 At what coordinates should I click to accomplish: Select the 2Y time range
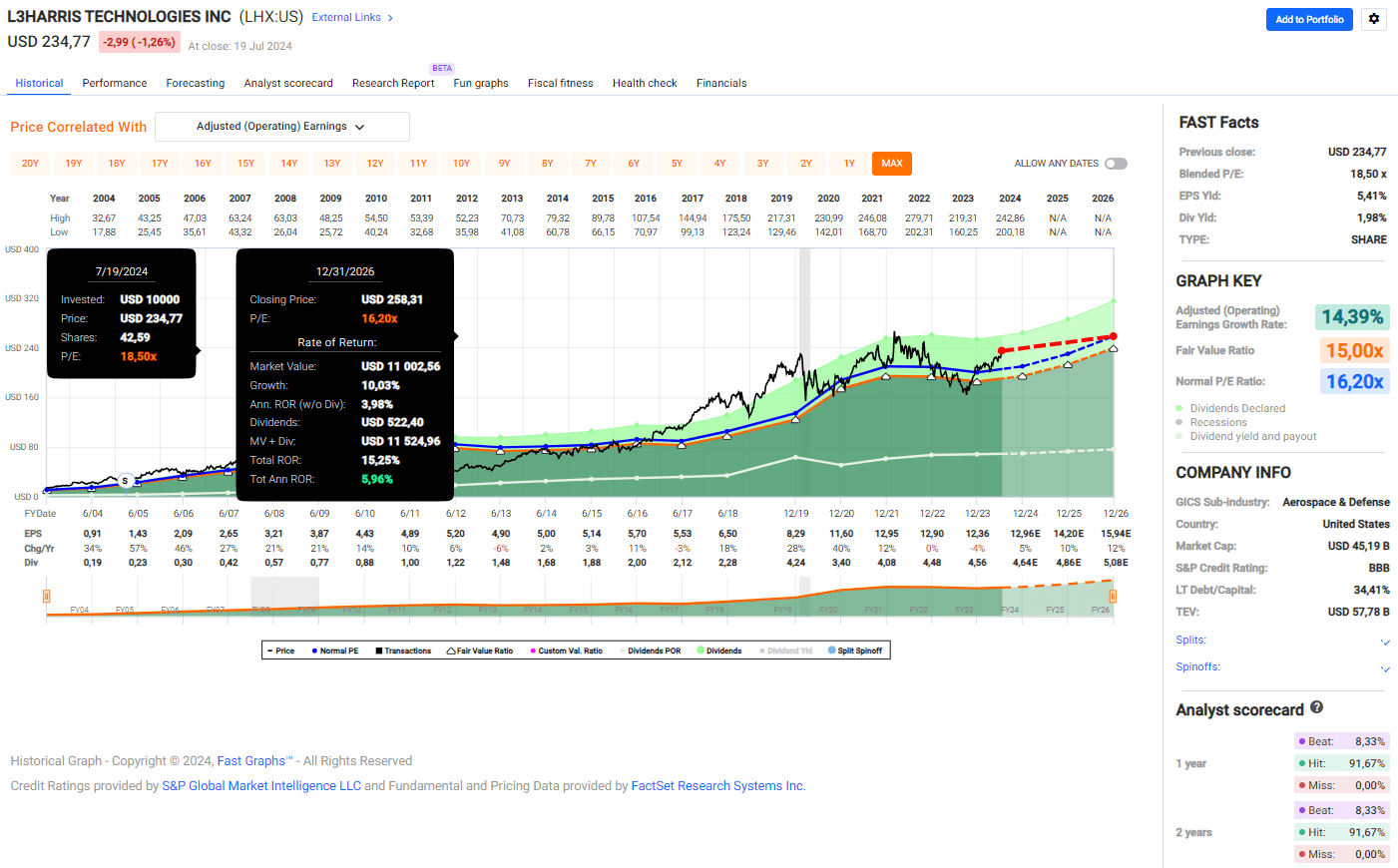tap(806, 164)
